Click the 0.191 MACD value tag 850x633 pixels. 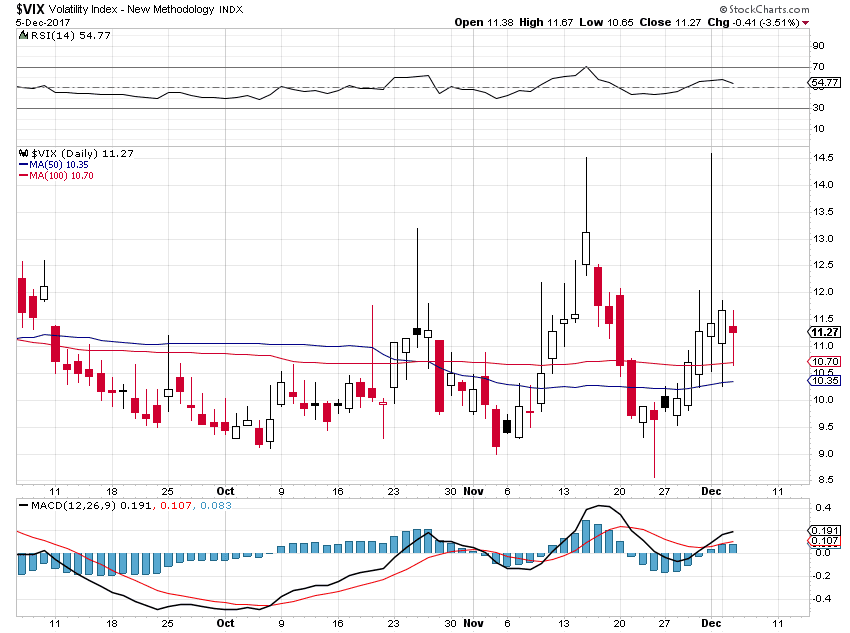coord(825,531)
